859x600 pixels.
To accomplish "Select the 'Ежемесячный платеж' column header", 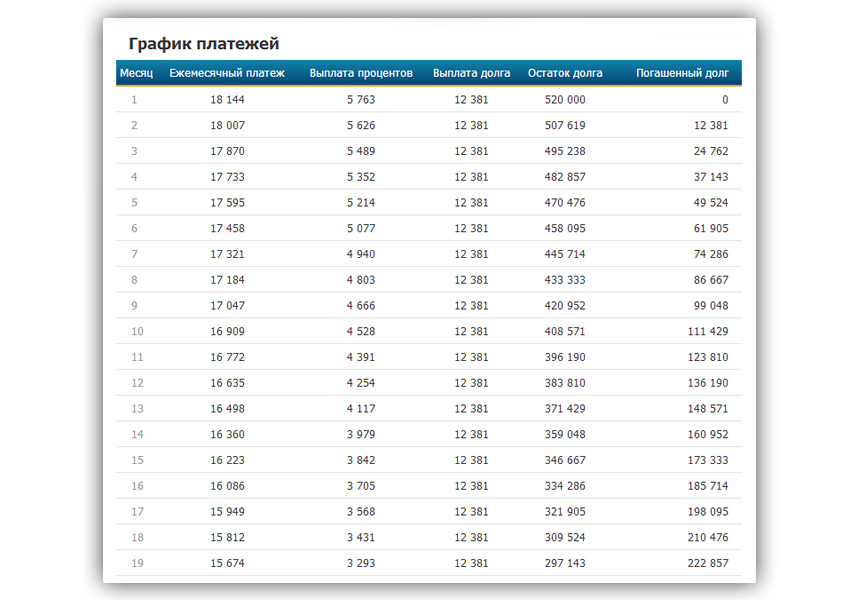I will (227, 73).
